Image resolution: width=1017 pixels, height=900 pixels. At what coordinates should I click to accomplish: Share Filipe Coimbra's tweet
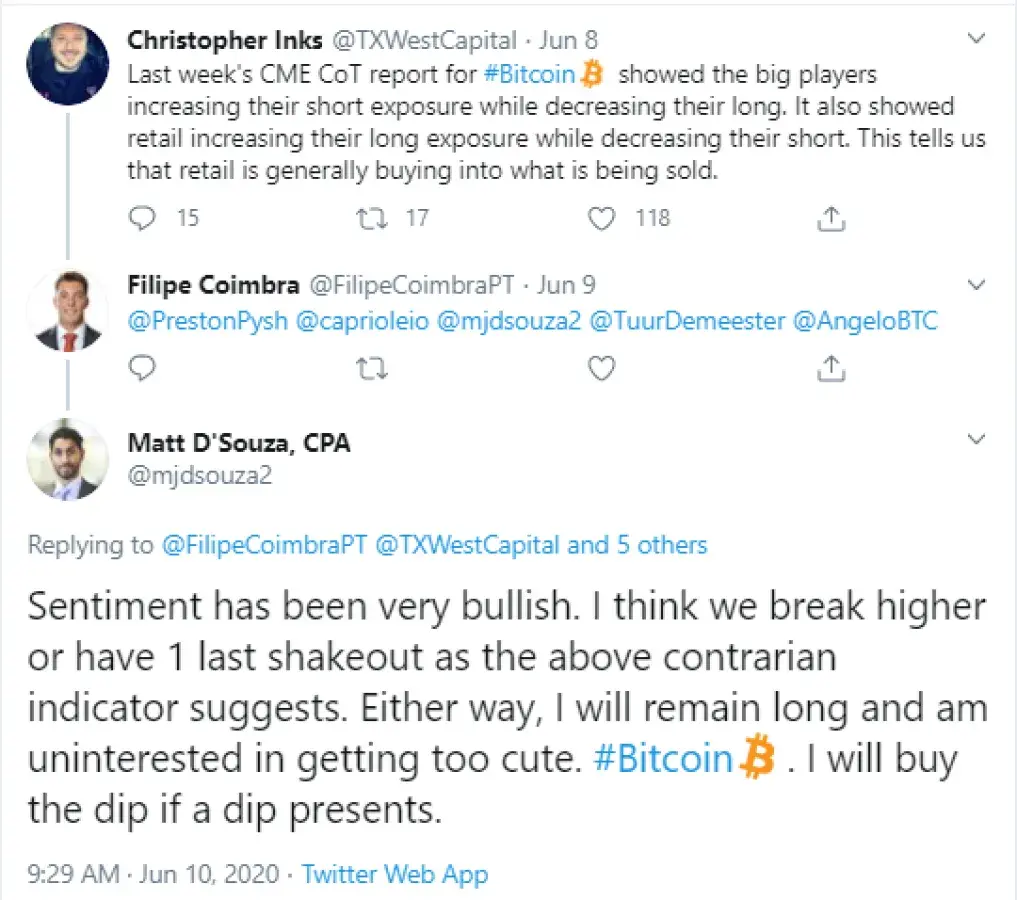(x=829, y=369)
